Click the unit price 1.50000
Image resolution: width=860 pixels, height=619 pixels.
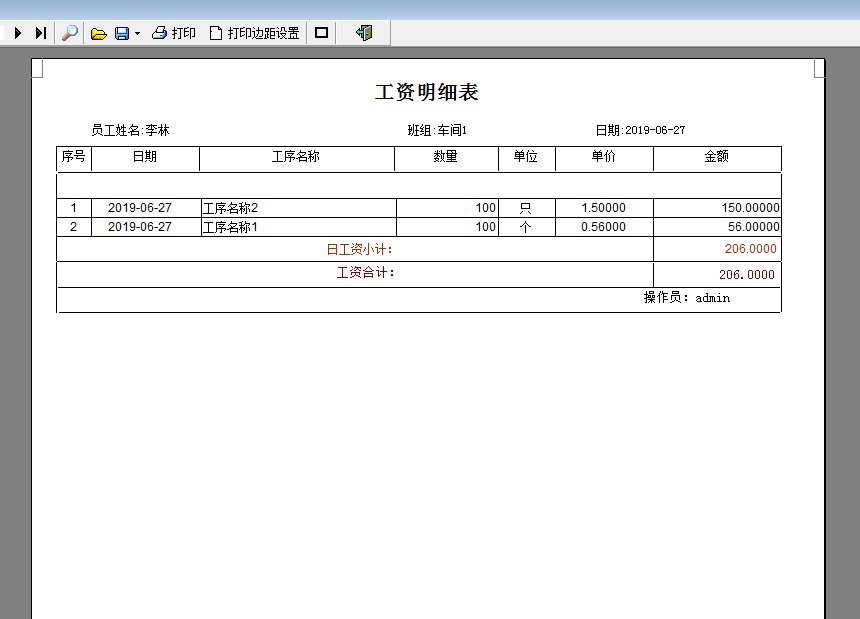coord(603,208)
